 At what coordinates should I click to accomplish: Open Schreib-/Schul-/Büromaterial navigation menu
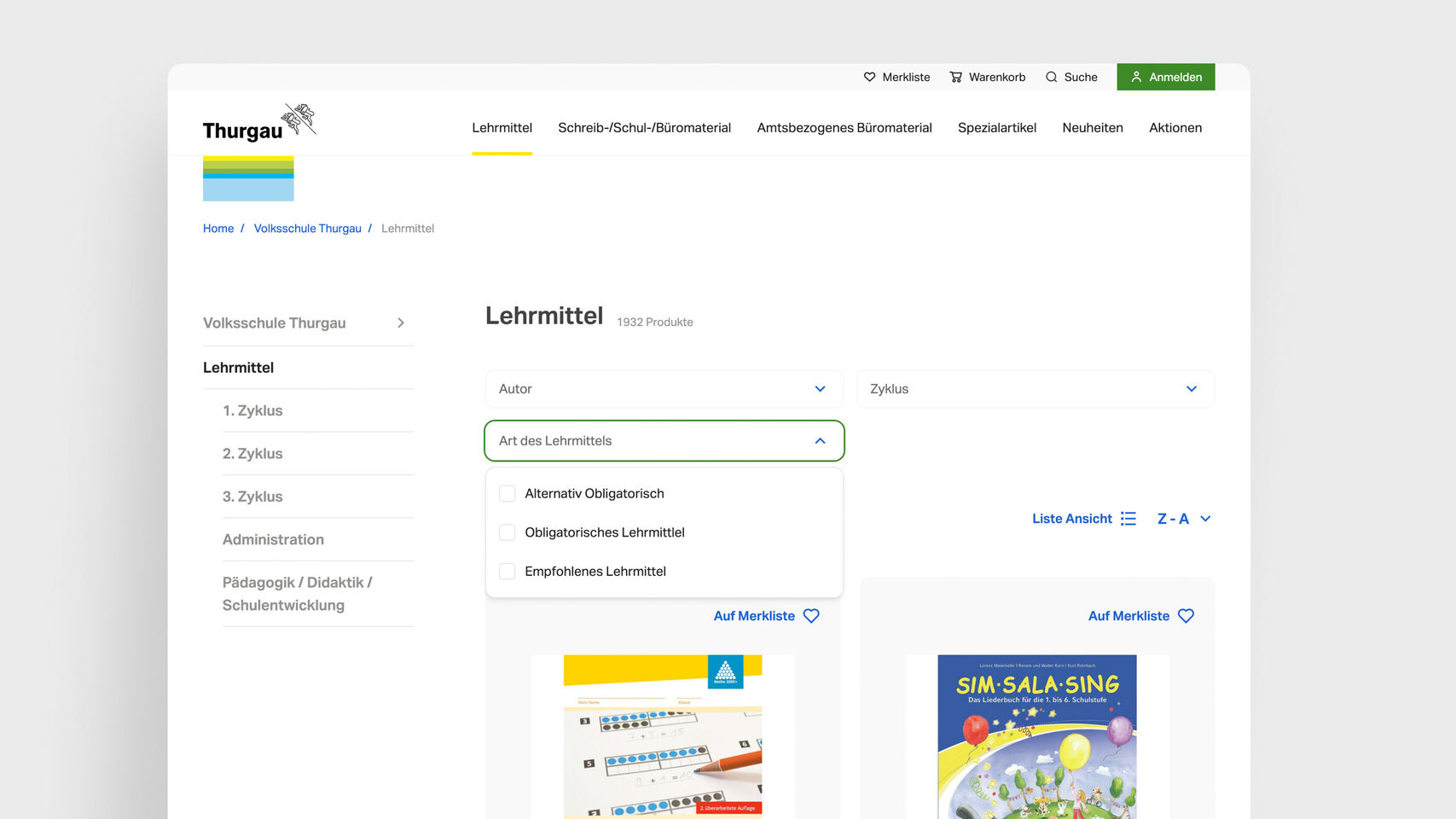pyautogui.click(x=644, y=128)
